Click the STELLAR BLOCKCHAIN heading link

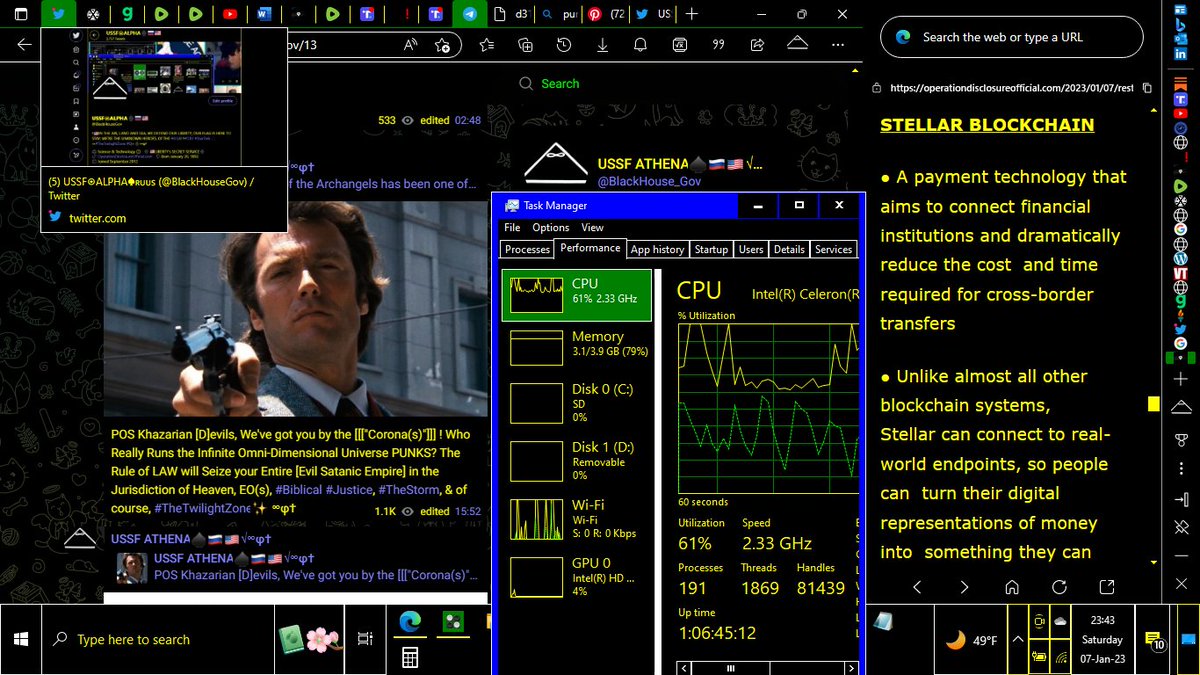click(x=987, y=125)
